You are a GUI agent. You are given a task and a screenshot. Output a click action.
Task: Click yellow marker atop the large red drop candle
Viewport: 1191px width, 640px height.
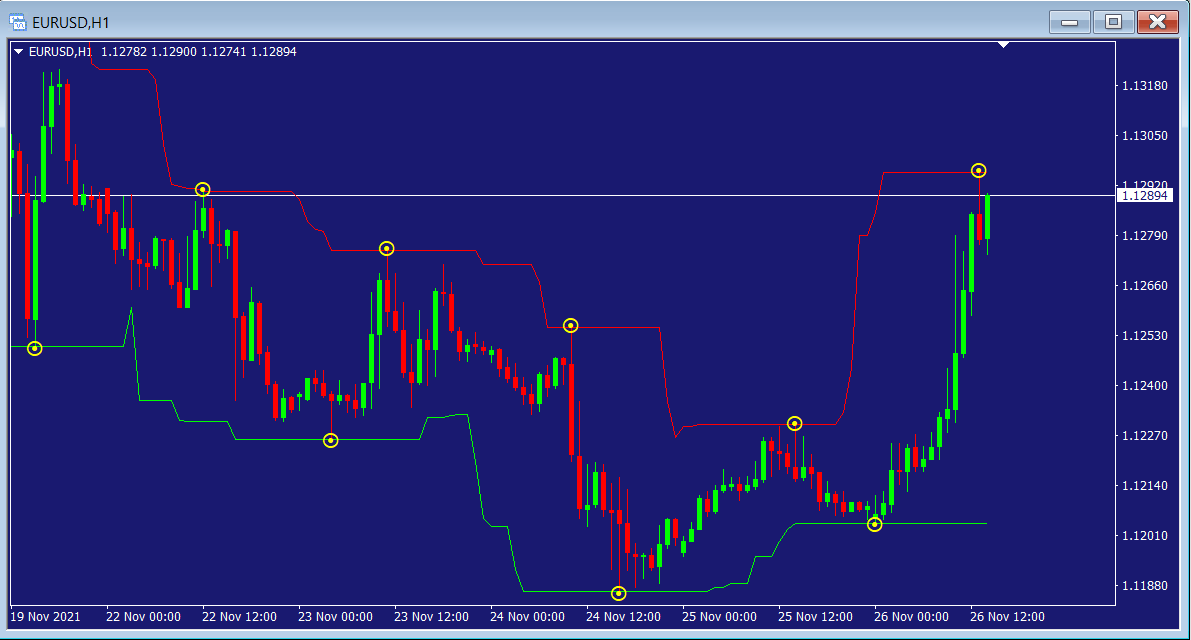[x=570, y=325]
